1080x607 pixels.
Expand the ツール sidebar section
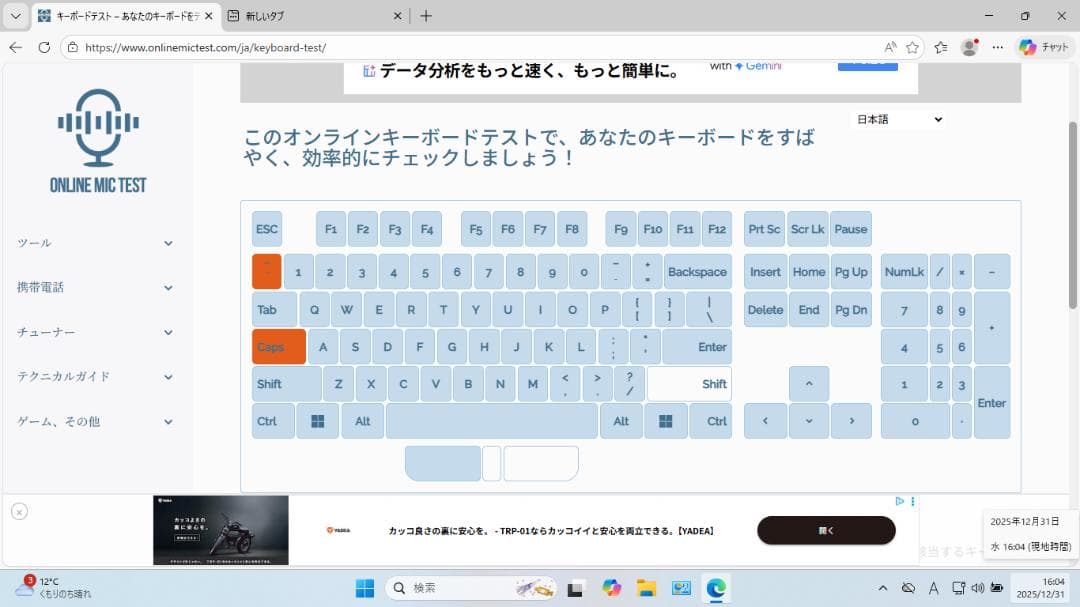(95, 242)
